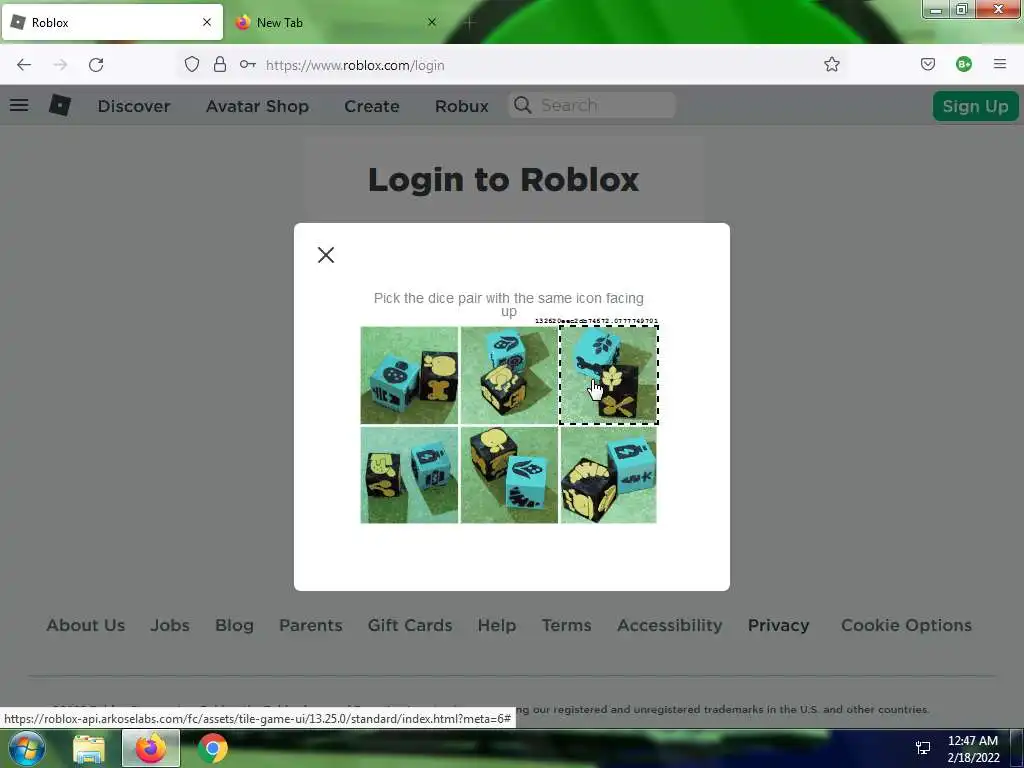Open the Cookie Options footer link
Viewport: 1024px width, 768px height.
pos(906,625)
